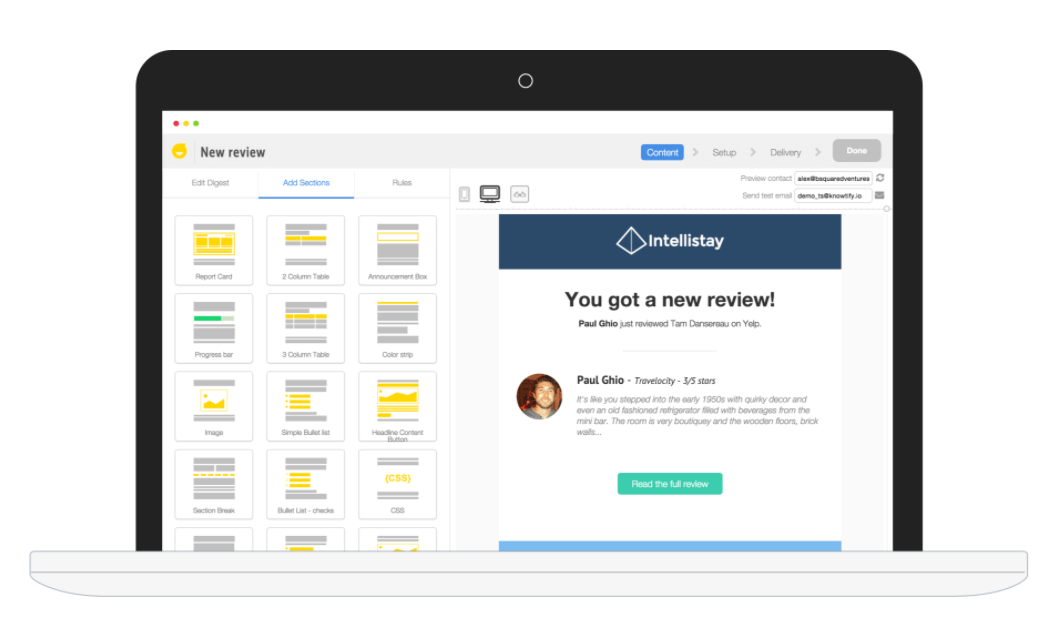Switch to mobile preview mode
The image size is (1043, 624).
pyautogui.click(x=464, y=194)
